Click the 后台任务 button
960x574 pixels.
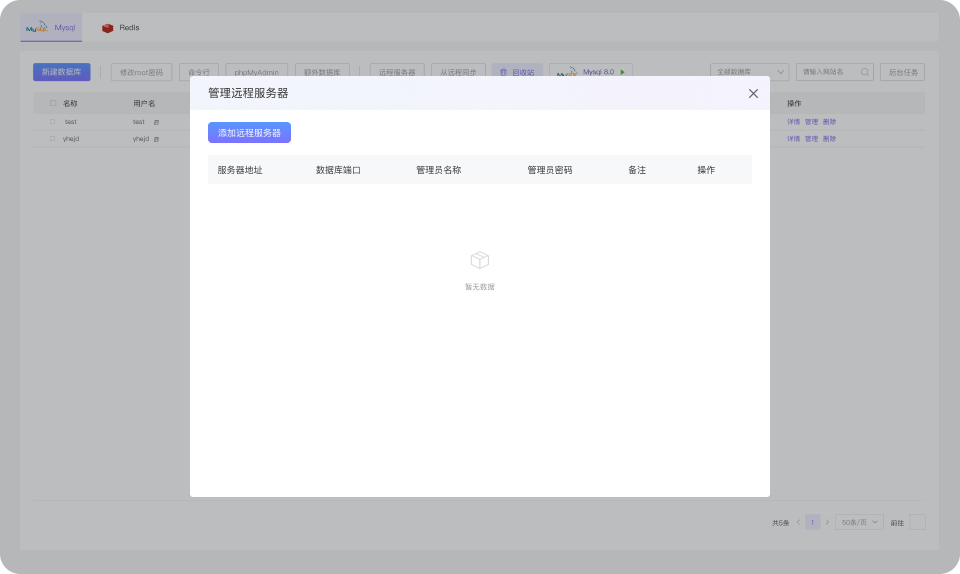click(902, 72)
